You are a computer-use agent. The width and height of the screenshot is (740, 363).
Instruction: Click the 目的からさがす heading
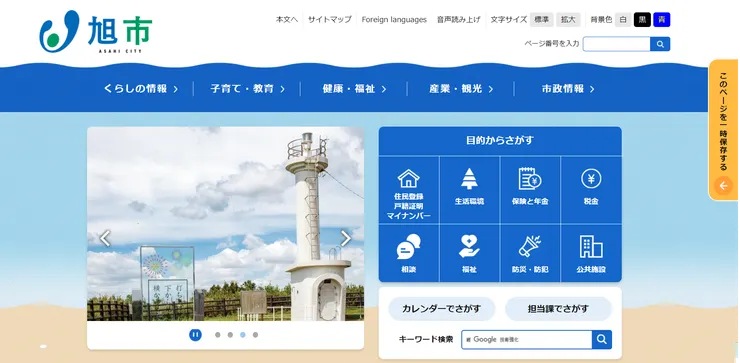click(x=500, y=140)
